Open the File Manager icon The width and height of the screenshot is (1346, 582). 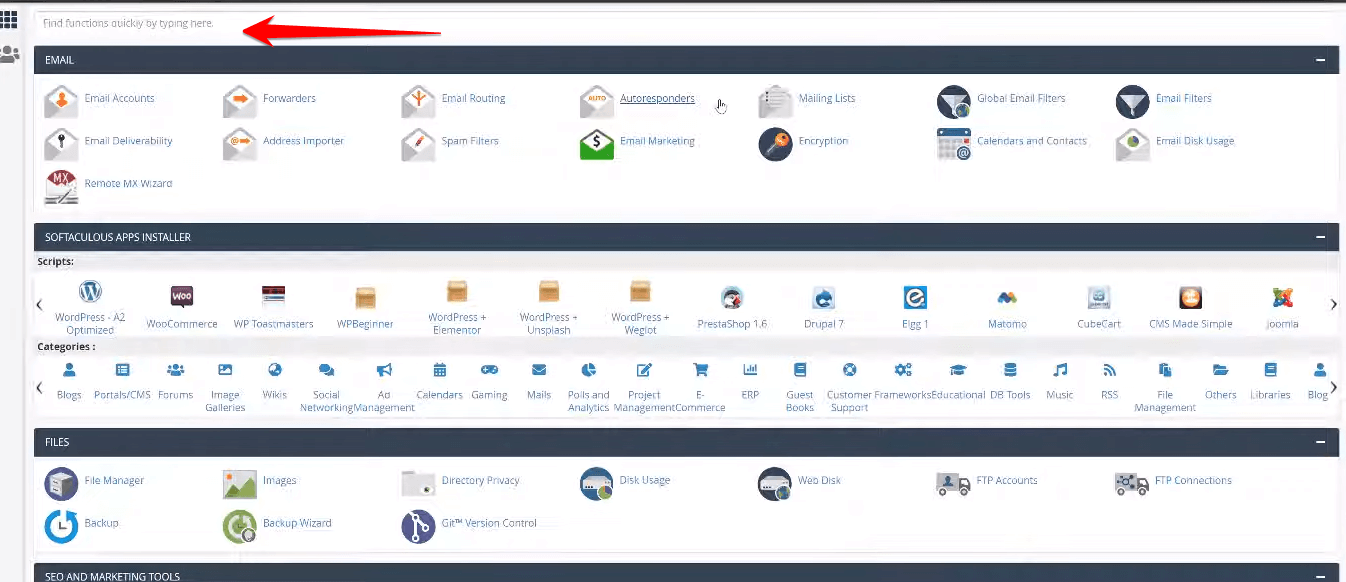pyautogui.click(x=61, y=483)
